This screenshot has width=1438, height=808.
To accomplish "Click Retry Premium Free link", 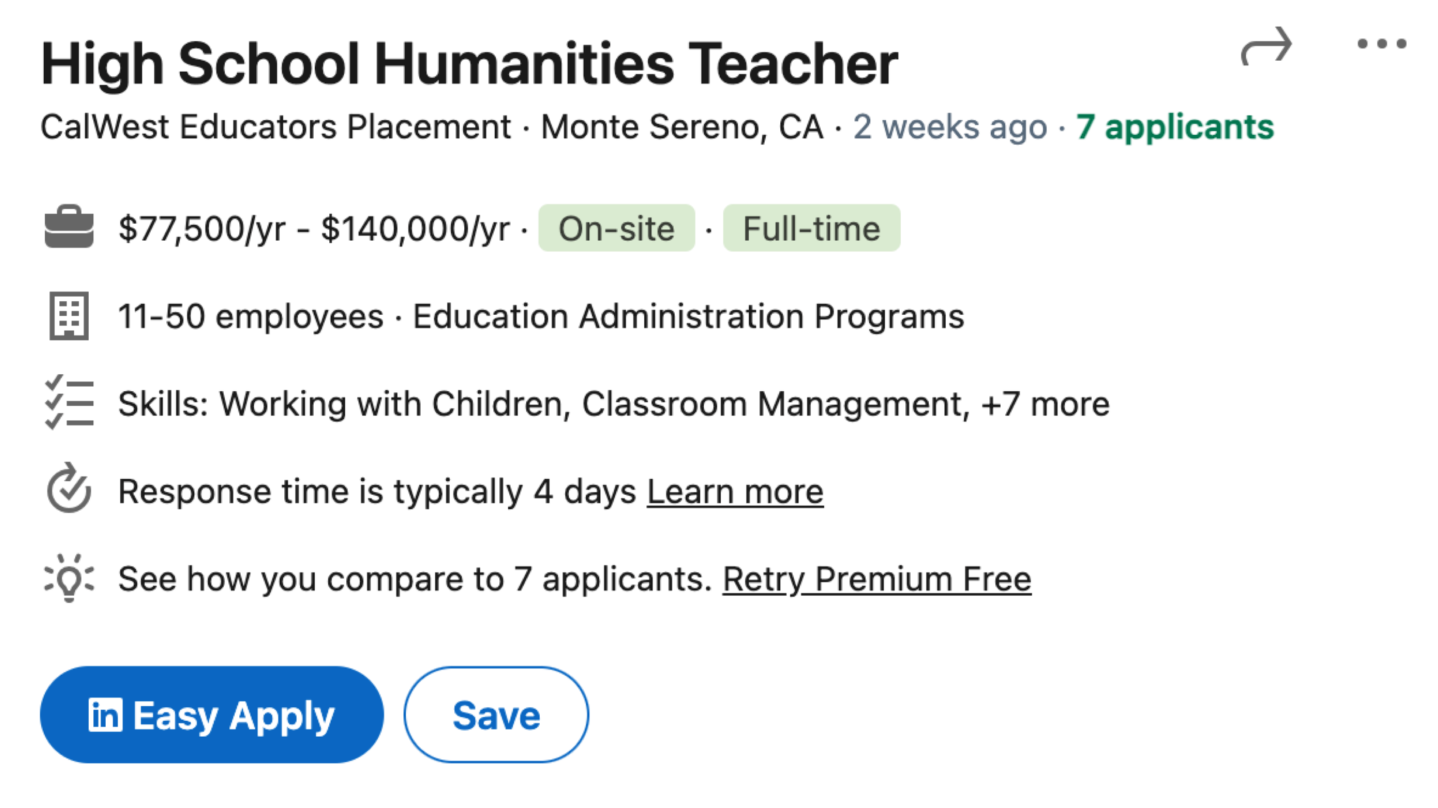I will pos(877,579).
